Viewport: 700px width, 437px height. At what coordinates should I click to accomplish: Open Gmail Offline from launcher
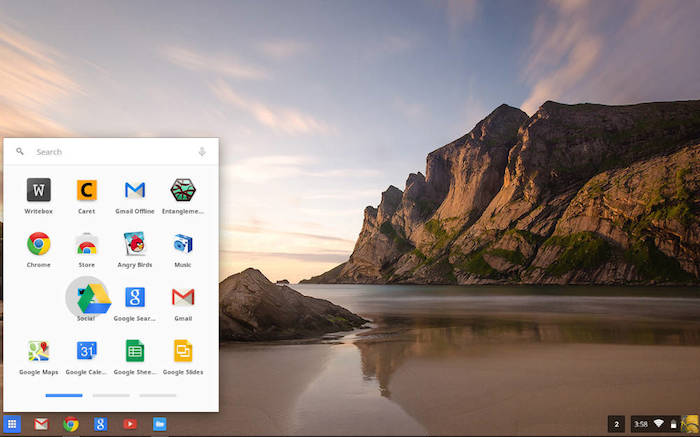click(135, 190)
